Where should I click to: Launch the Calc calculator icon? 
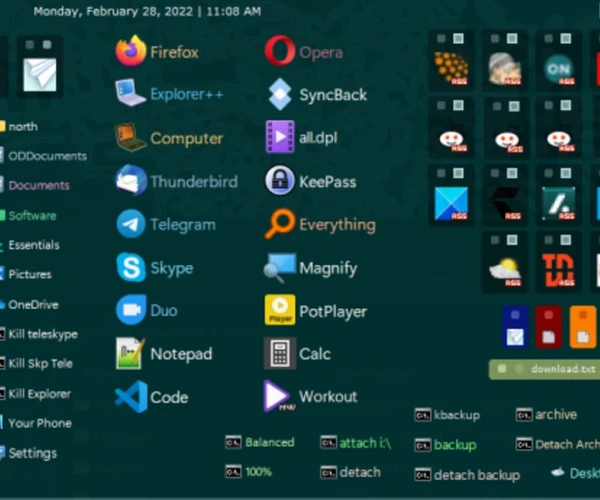280,353
